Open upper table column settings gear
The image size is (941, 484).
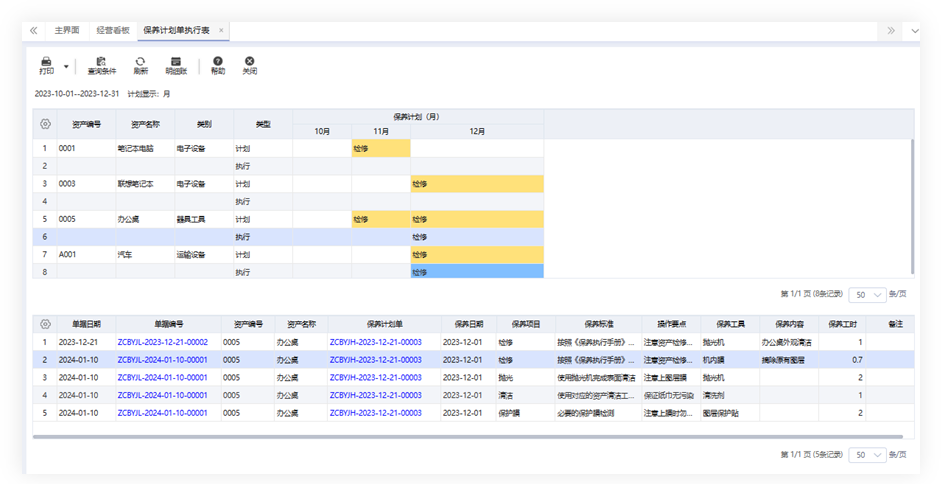(45, 124)
